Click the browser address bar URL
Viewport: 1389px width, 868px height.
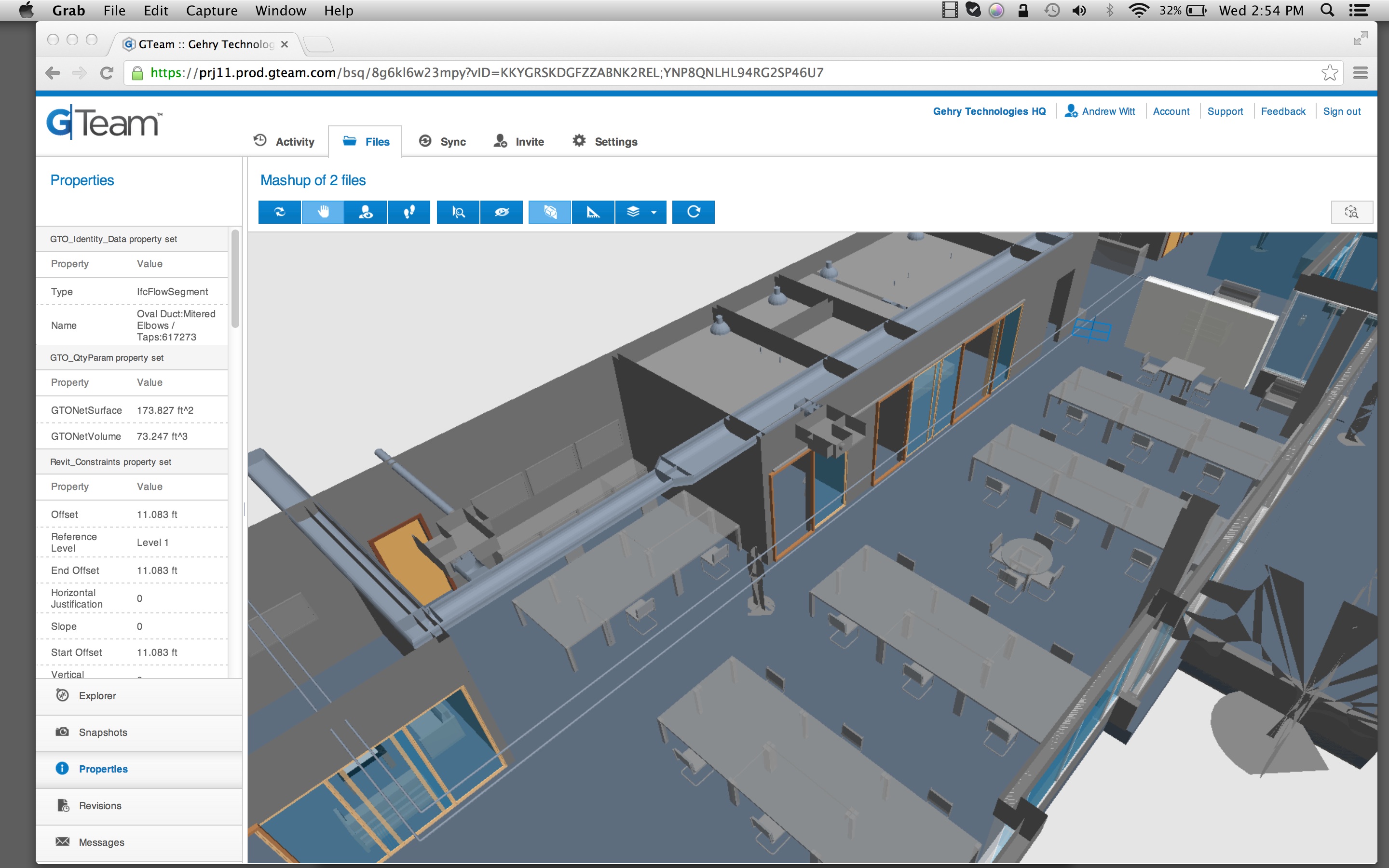pos(487,73)
